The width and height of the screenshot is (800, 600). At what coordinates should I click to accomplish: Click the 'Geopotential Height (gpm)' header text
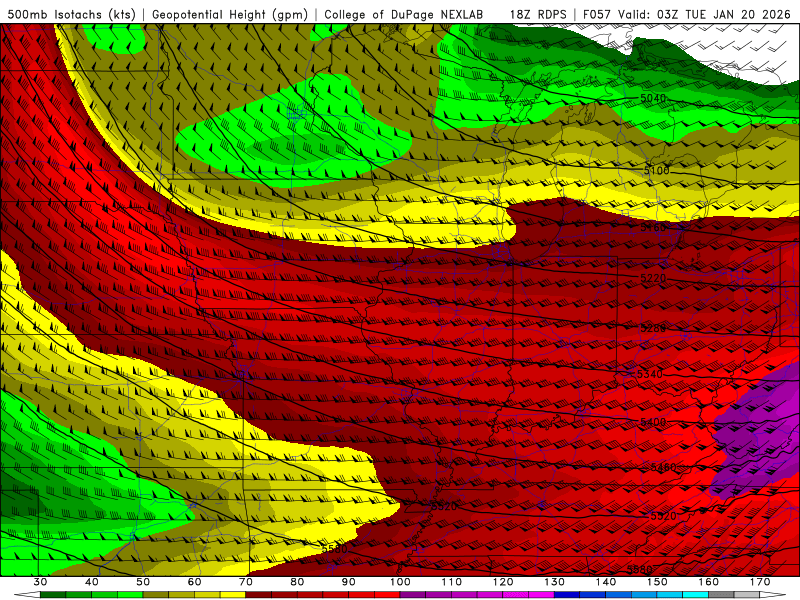pos(230,15)
